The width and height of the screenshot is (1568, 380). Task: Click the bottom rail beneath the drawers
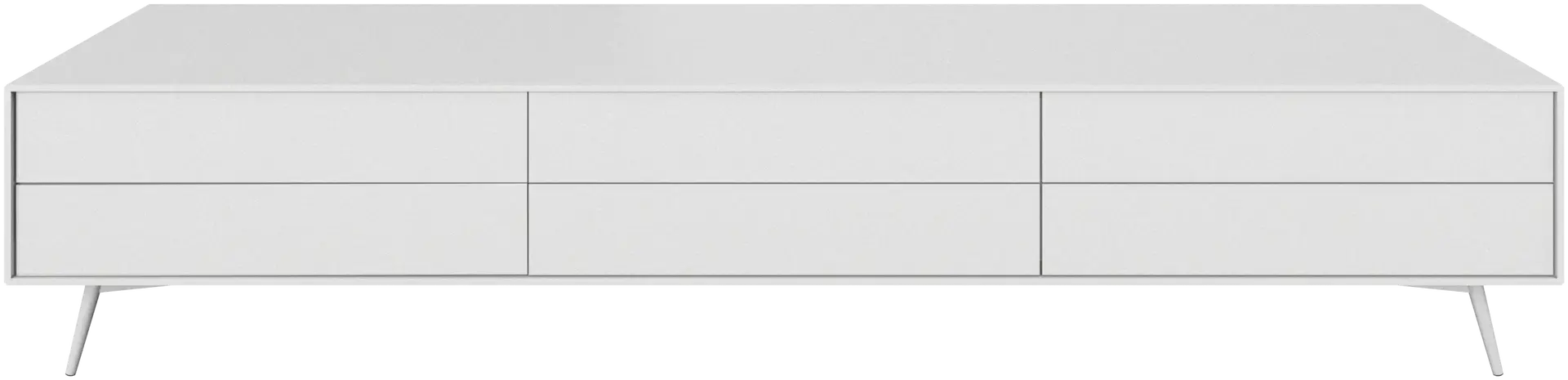pyautogui.click(x=784, y=279)
